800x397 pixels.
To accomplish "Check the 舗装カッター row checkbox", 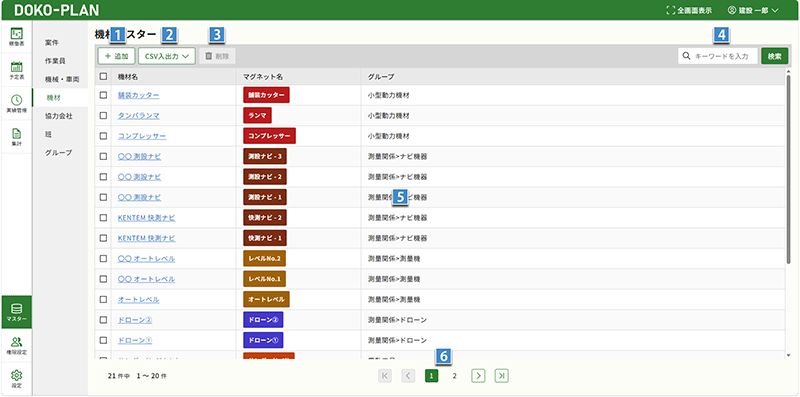I will click(104, 95).
